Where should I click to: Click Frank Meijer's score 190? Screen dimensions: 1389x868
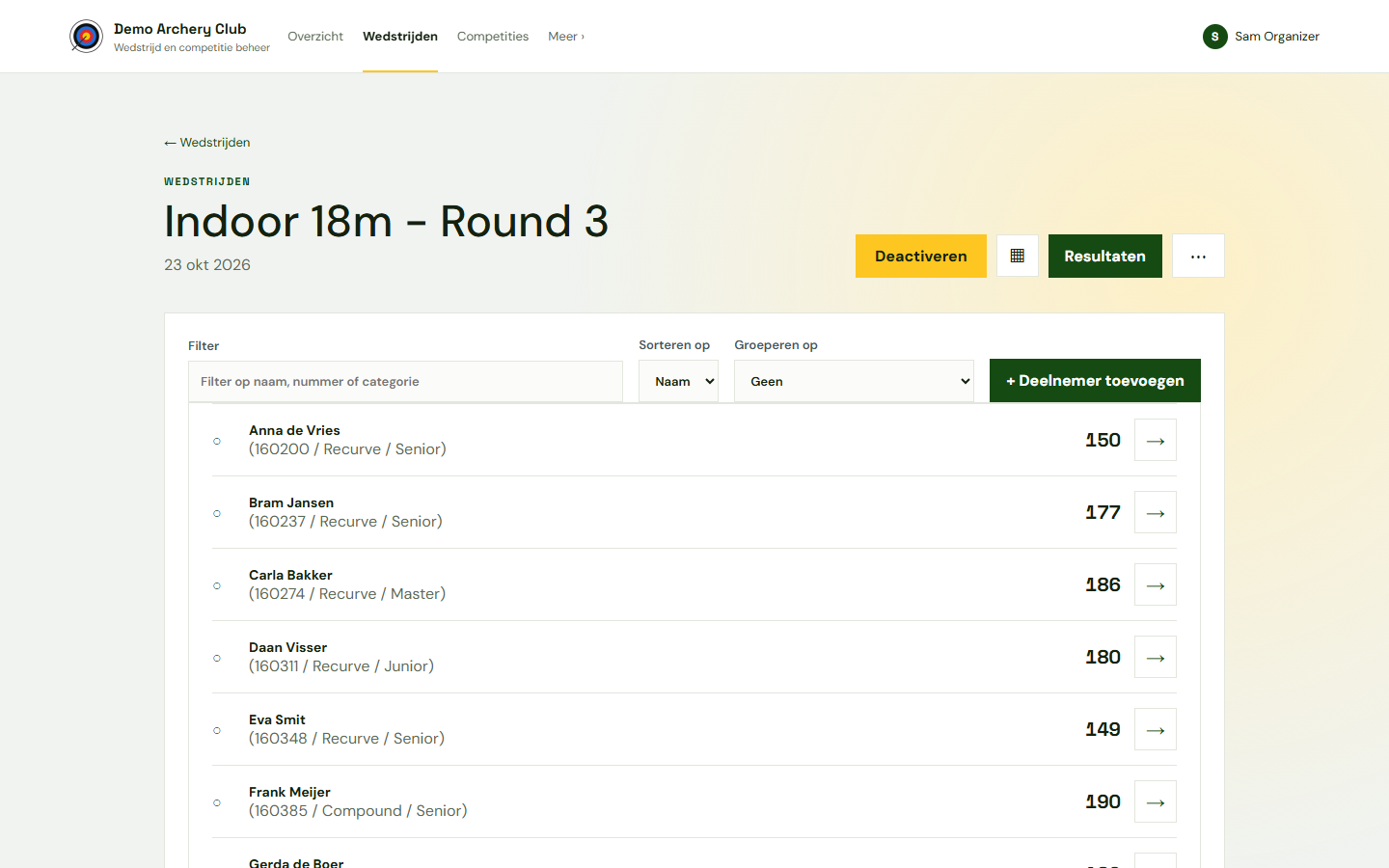(1103, 801)
